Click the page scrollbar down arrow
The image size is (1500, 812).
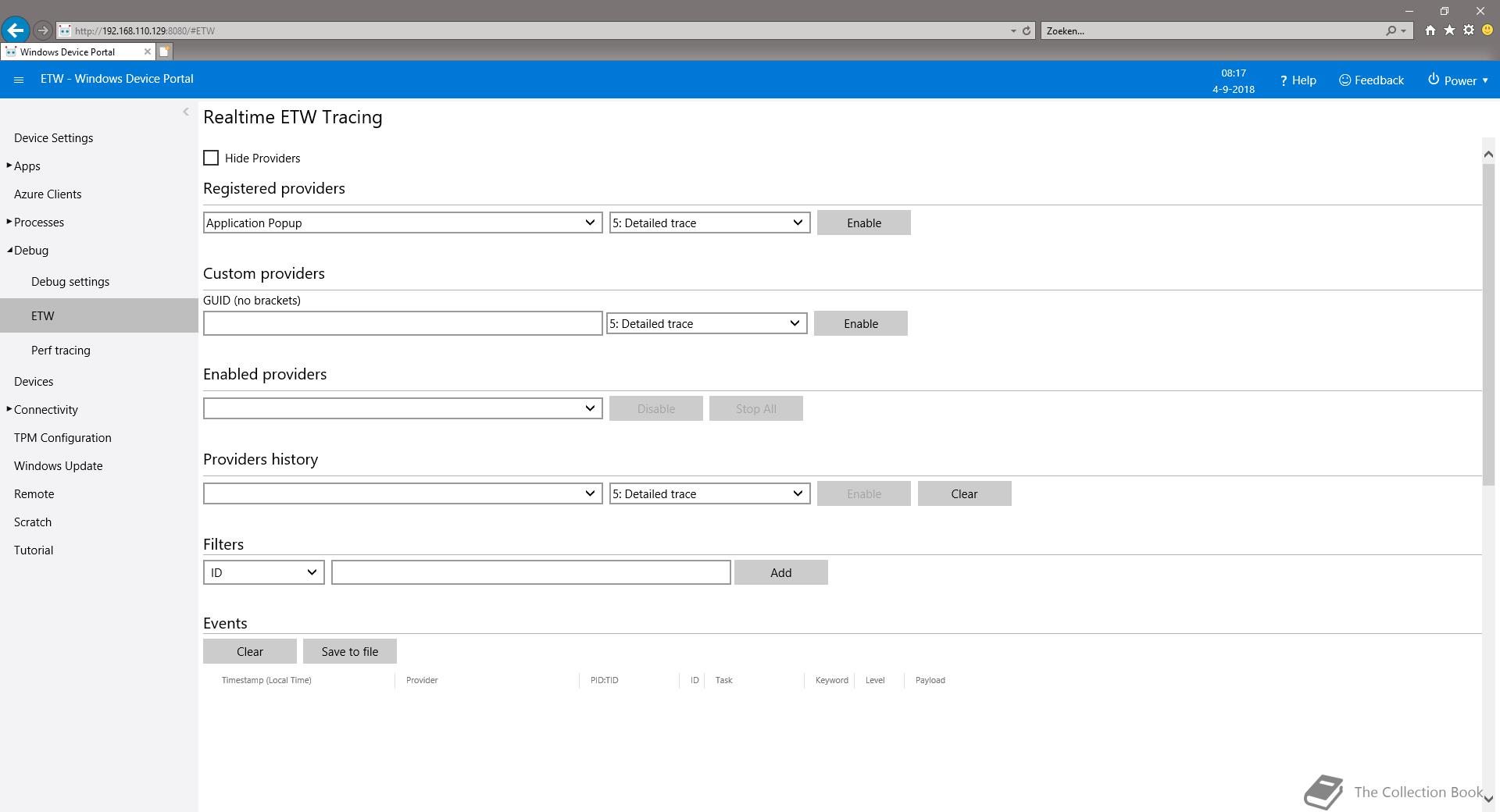tap(1488, 799)
